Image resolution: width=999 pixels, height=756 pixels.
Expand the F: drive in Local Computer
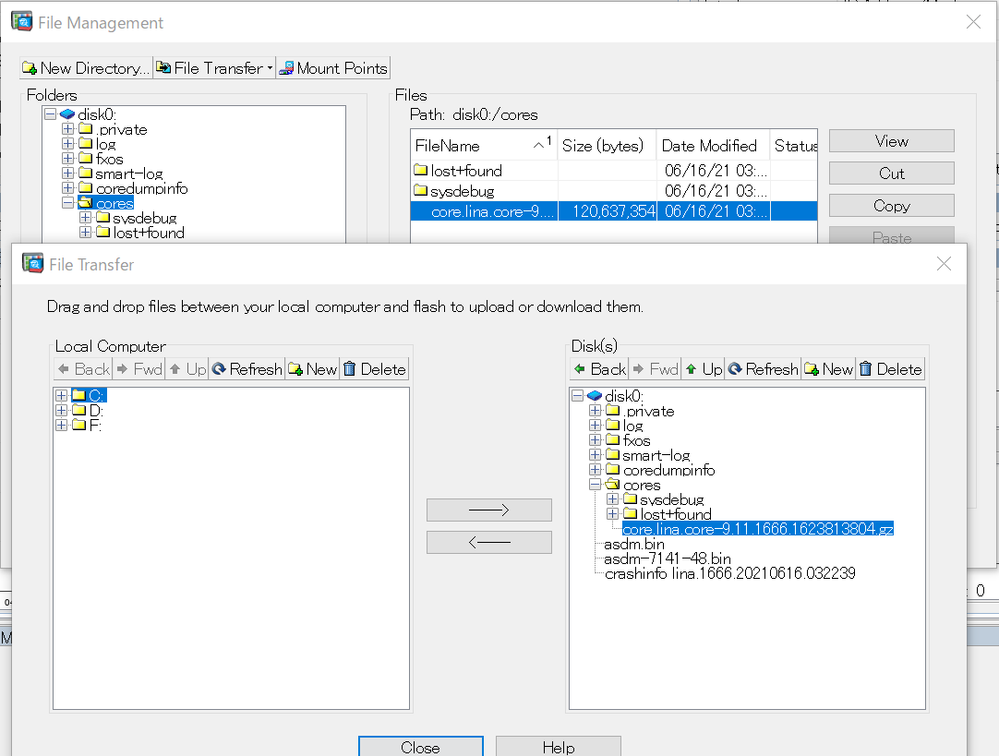tap(61, 425)
